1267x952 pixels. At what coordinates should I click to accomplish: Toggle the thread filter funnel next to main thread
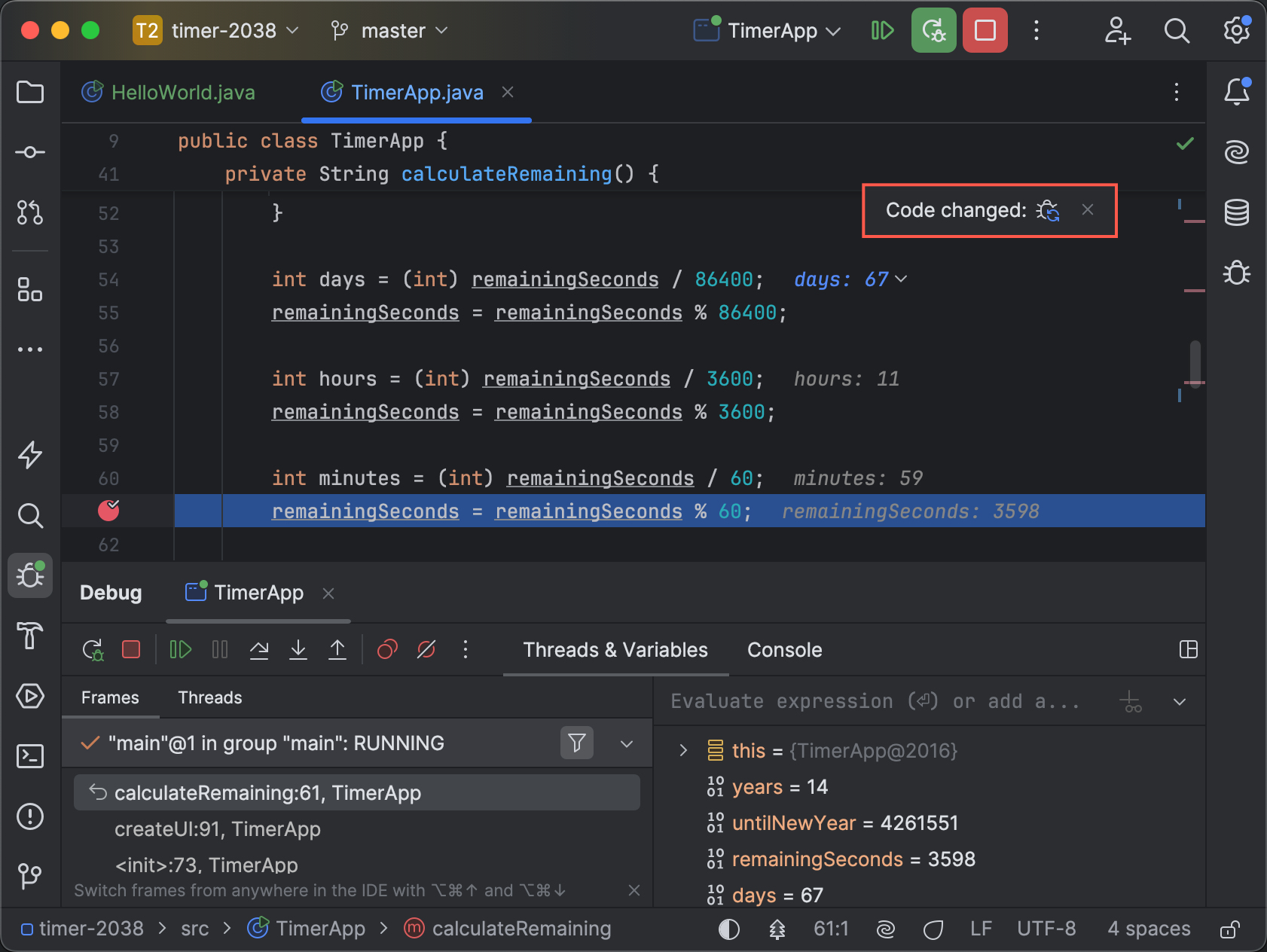coord(577,743)
